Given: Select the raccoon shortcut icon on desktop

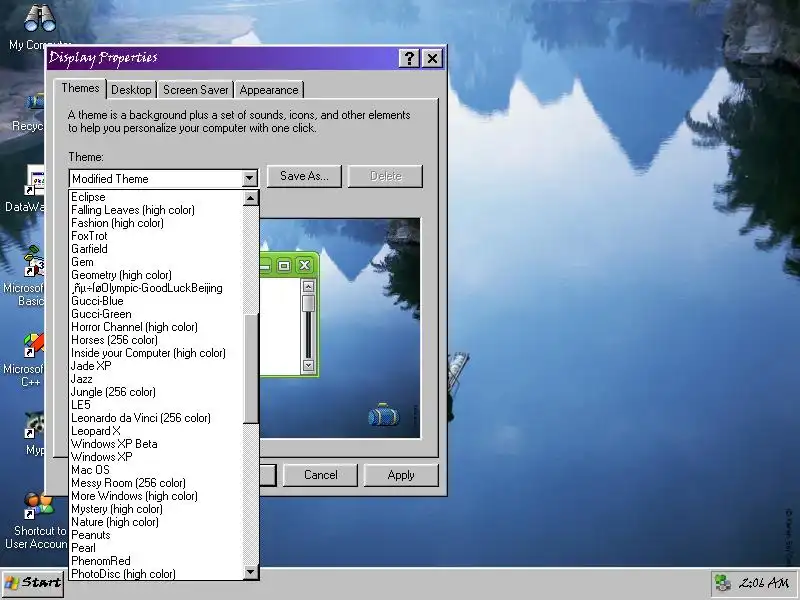Looking at the screenshot, I should pyautogui.click(x=35, y=425).
